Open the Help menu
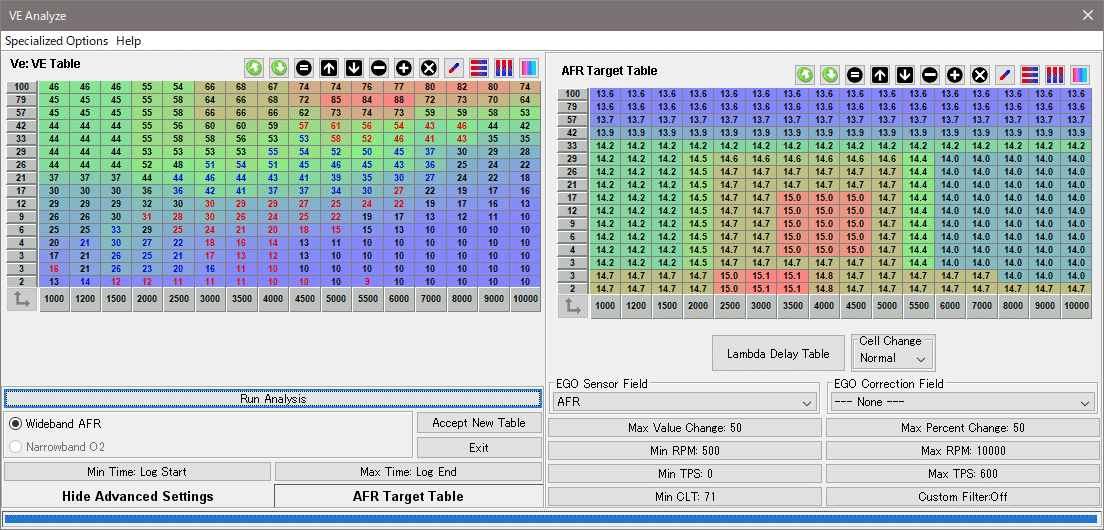The height and width of the screenshot is (530, 1104). [x=128, y=41]
